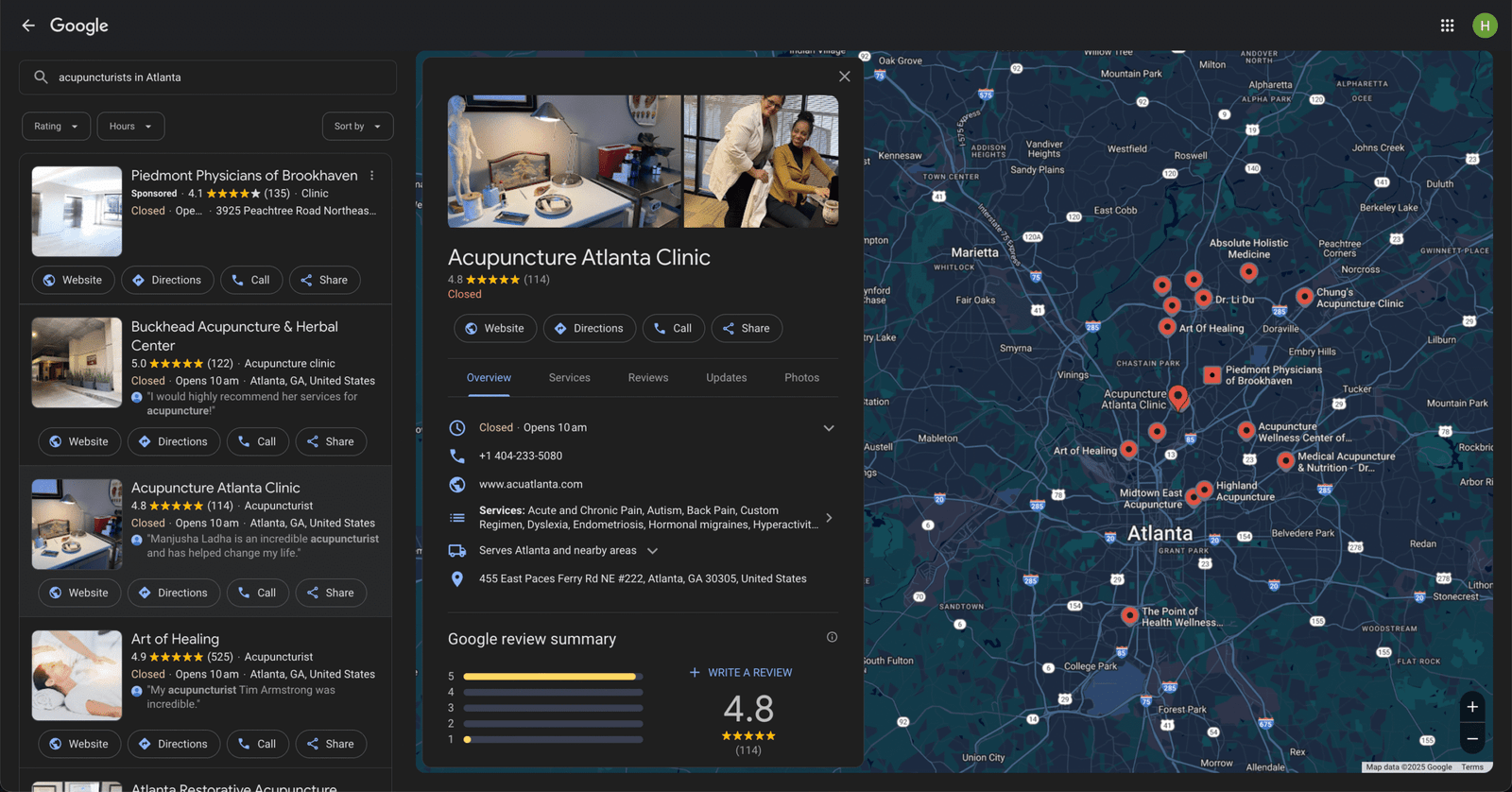Click the Midtown East Acupuncture map pin
Screen dimensions: 1512x792
(x=1194, y=498)
